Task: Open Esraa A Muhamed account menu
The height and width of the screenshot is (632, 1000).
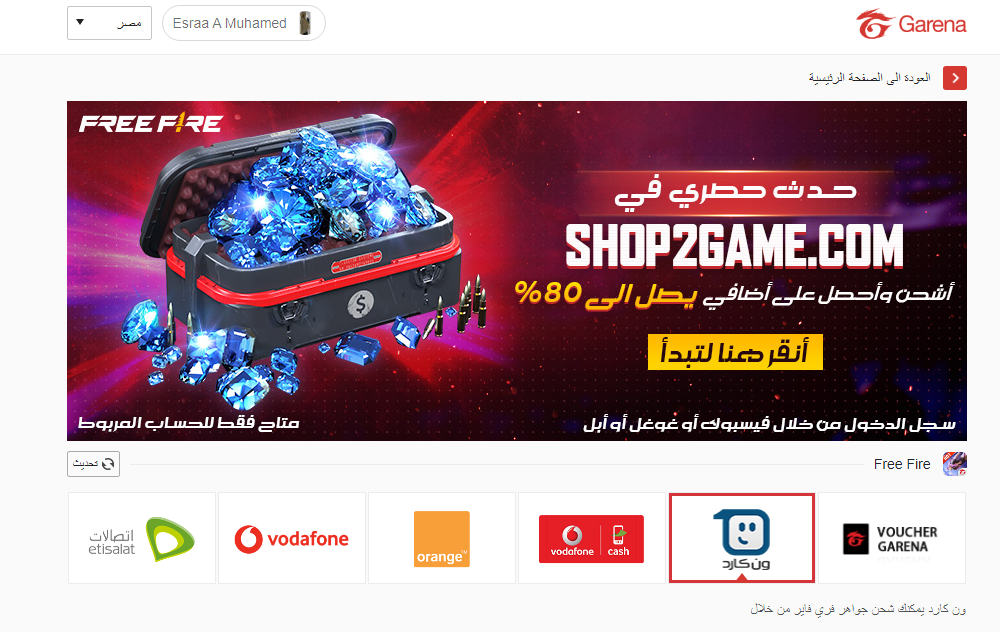Action: point(244,24)
